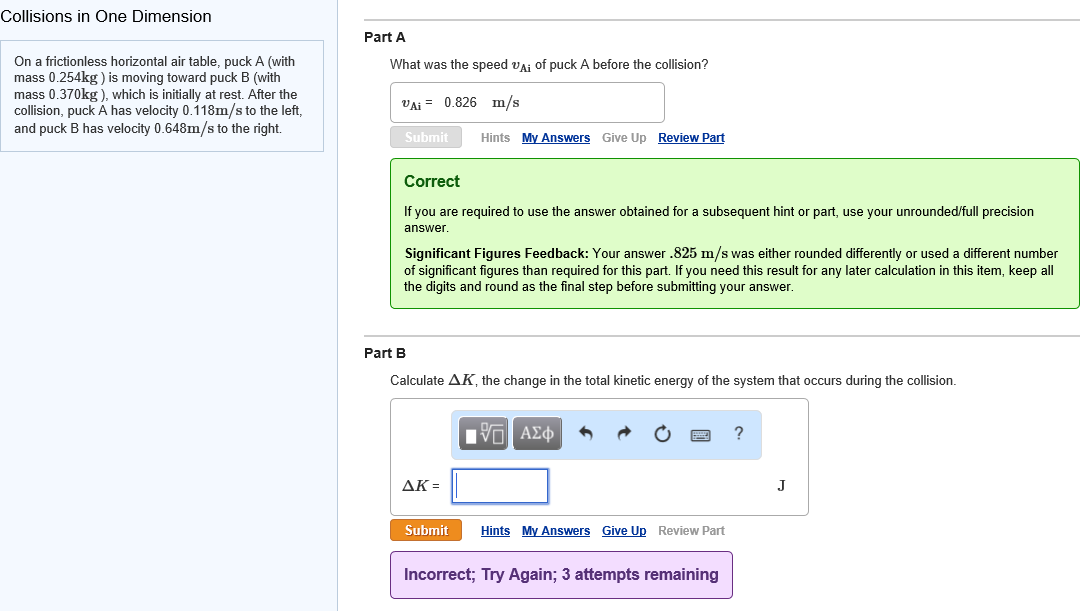Click the disabled Part A Submit button

pyautogui.click(x=426, y=137)
